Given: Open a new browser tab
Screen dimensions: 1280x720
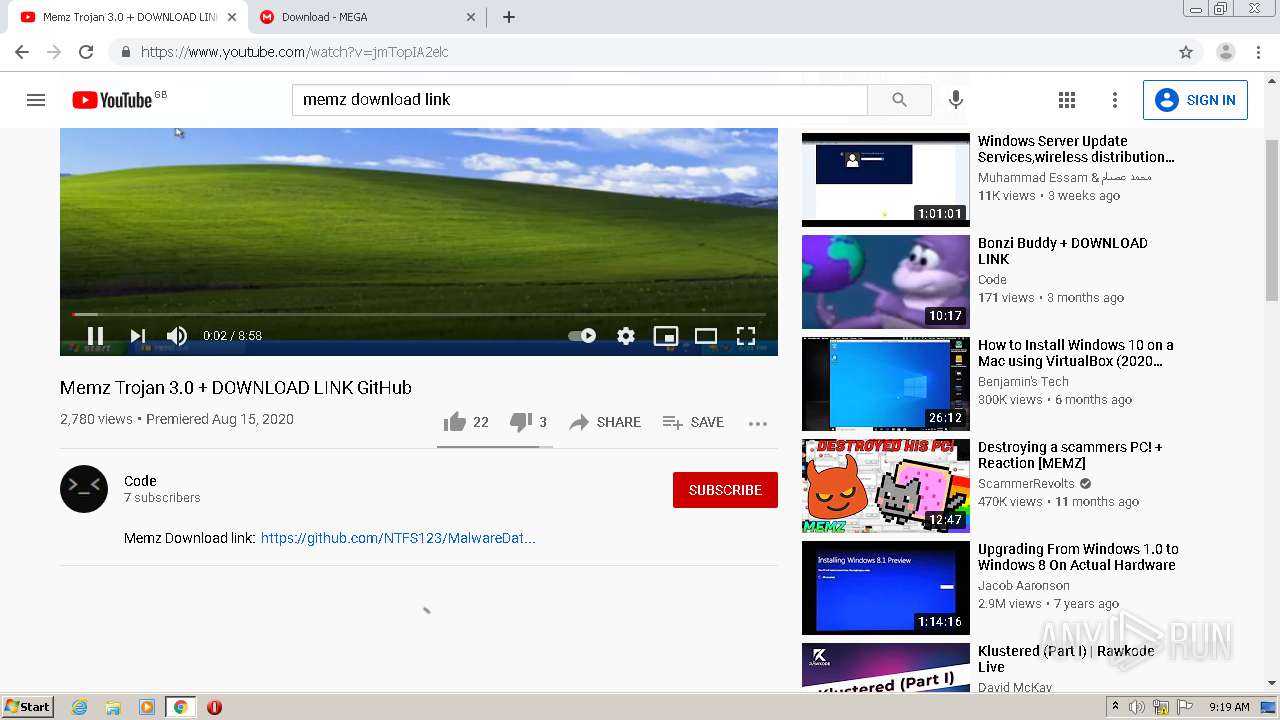Looking at the screenshot, I should click(x=509, y=17).
